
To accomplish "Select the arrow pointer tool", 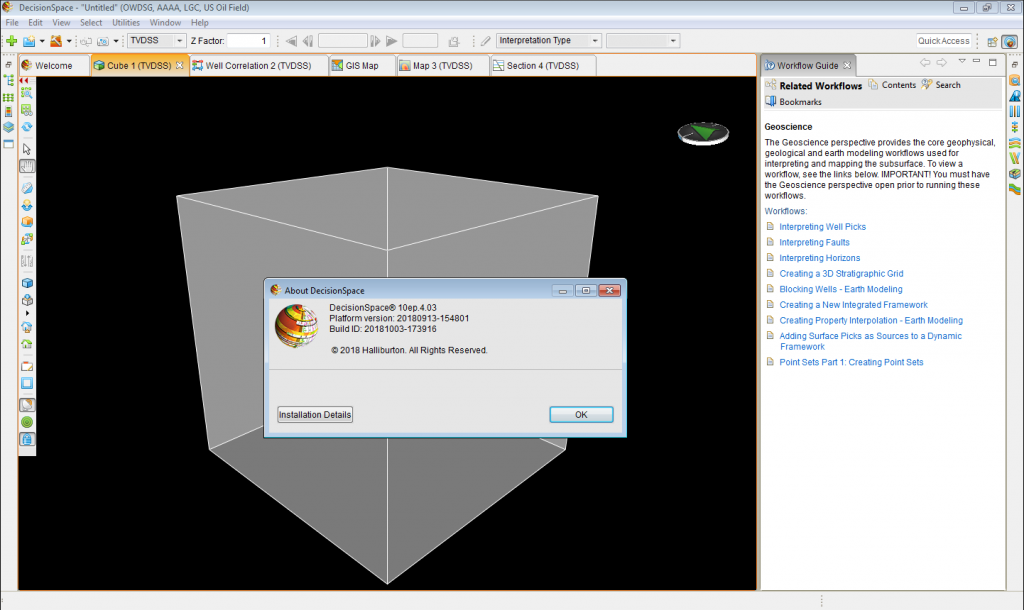I will (x=27, y=149).
